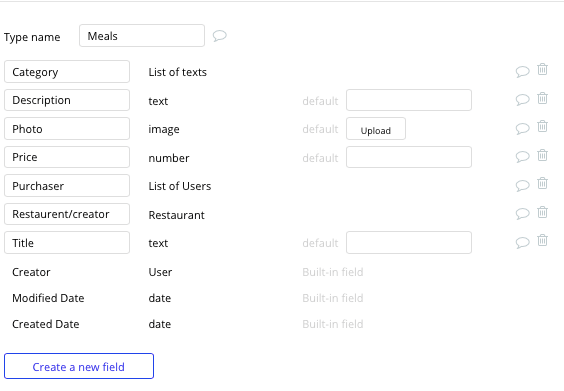Image resolution: width=564 pixels, height=391 pixels.
Task: Click trash icon for Purchaser field
Action: pyautogui.click(x=542, y=183)
